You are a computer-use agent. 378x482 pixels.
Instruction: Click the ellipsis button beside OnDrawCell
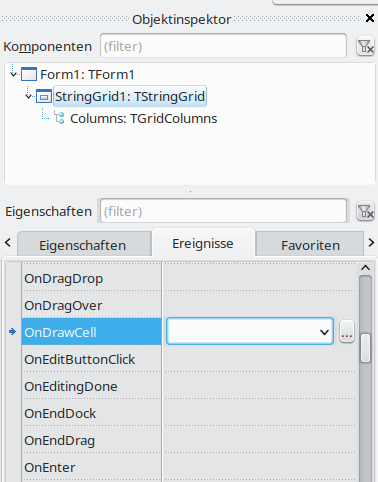tap(347, 332)
